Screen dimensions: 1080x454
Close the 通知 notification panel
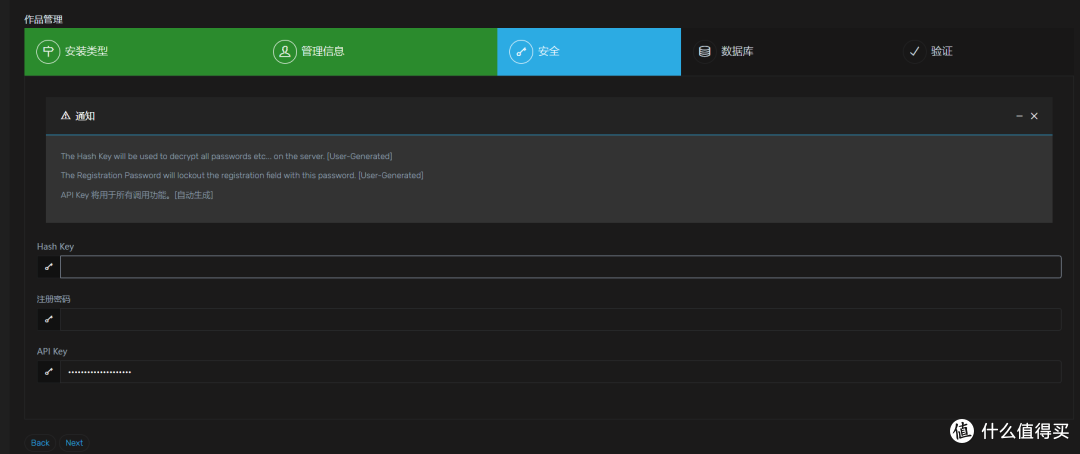1034,116
